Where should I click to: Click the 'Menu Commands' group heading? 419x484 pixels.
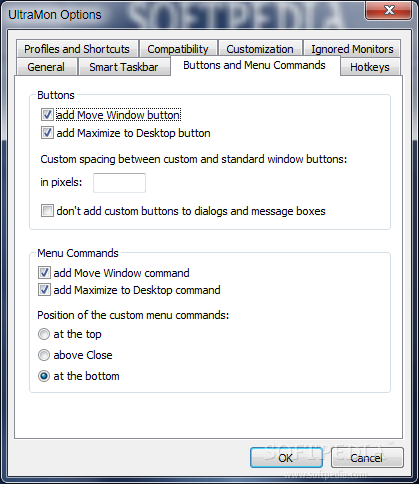click(78, 253)
